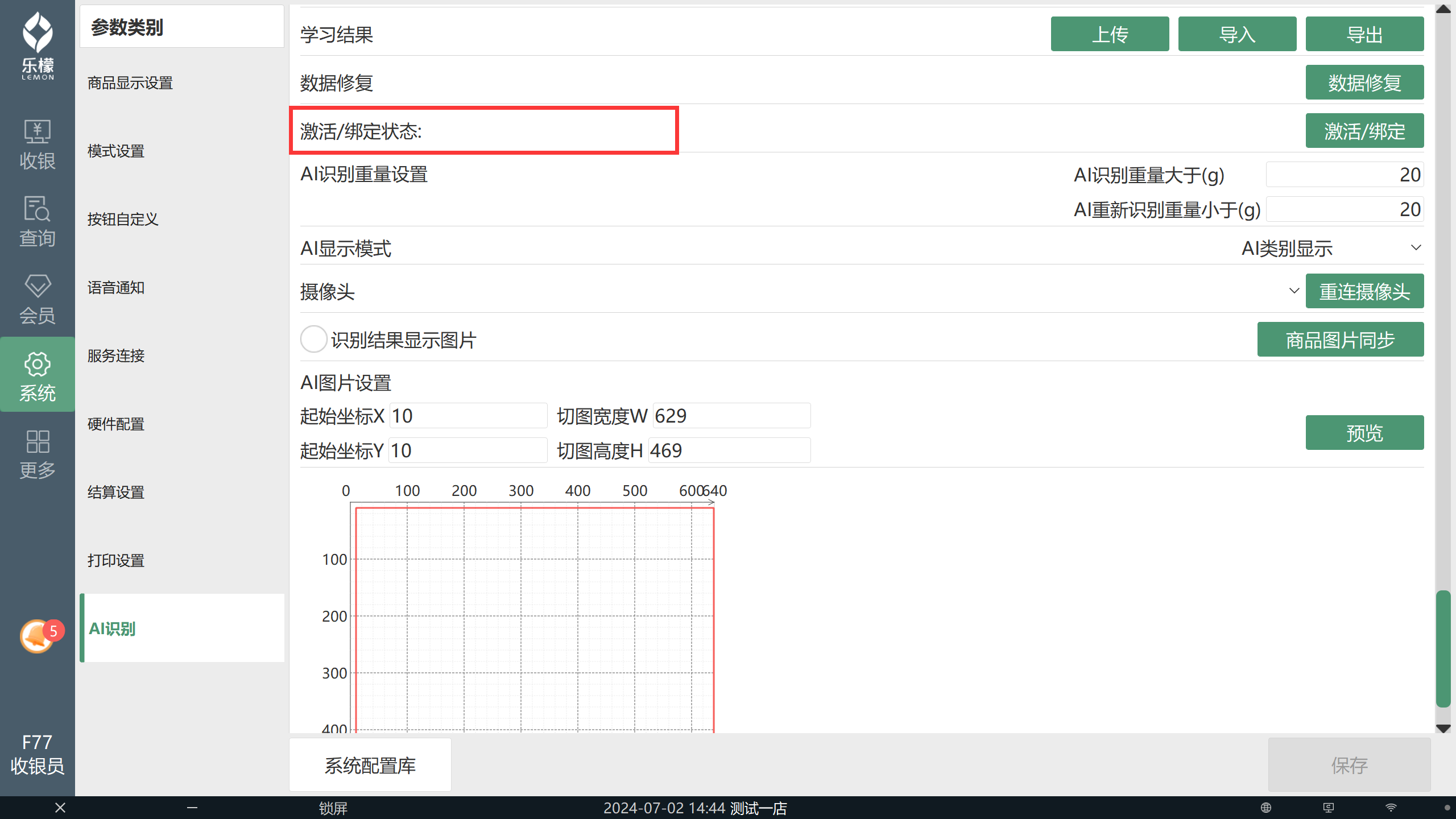Click the 2024-07-02 14:44 测试一店 text
Image resolution: width=1456 pixels, height=819 pixels.
[x=695, y=808]
